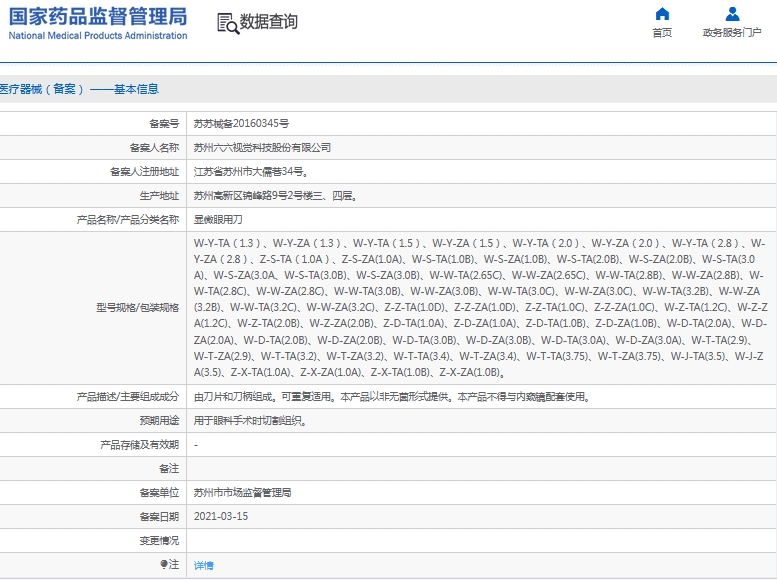777x584 pixels.
Task: Click the 变更情况 row label
Action: pyautogui.click(x=159, y=540)
